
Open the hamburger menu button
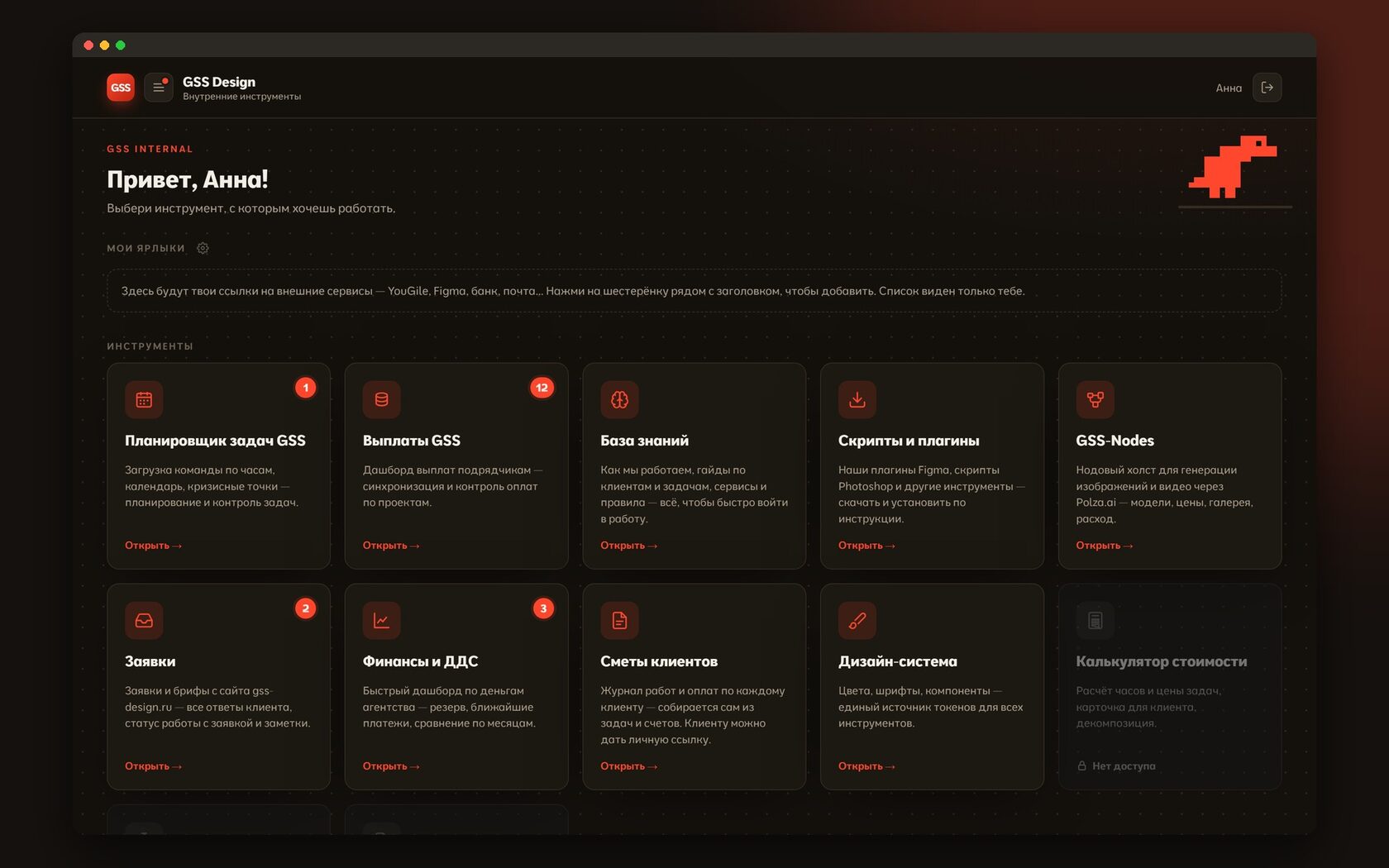(159, 88)
